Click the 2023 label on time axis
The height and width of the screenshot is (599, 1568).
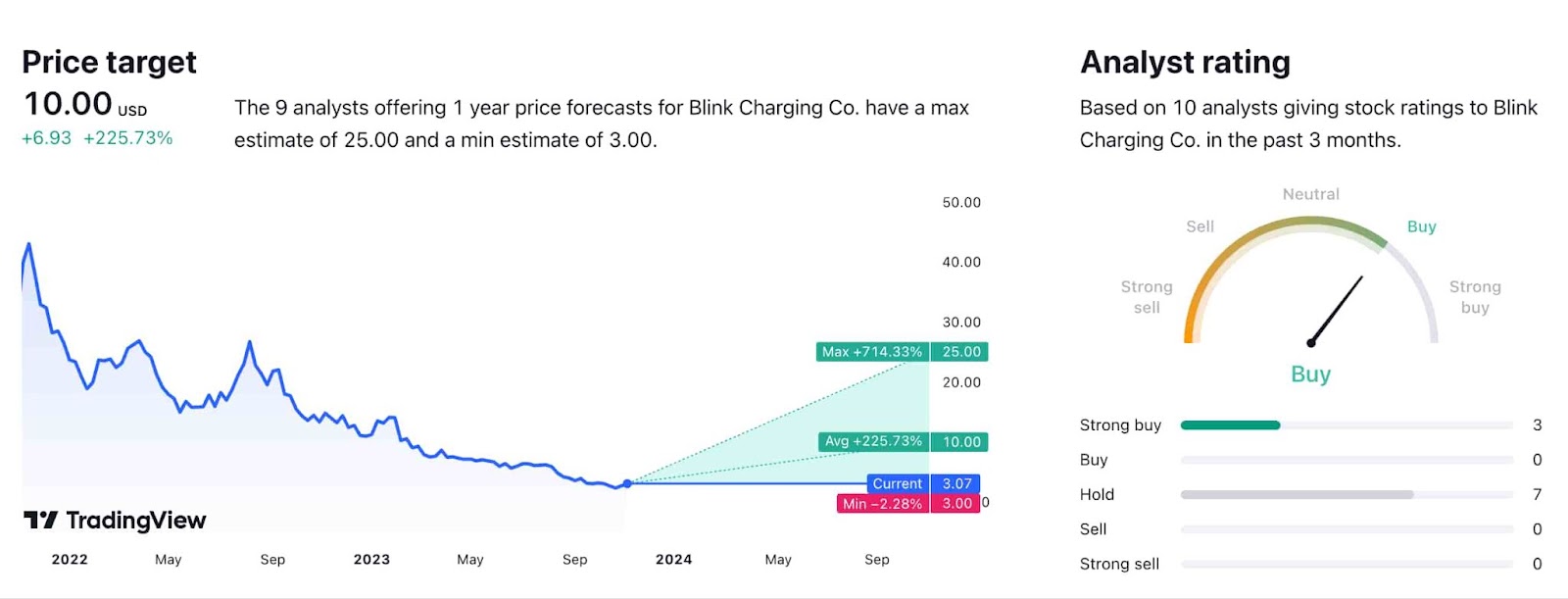(371, 560)
